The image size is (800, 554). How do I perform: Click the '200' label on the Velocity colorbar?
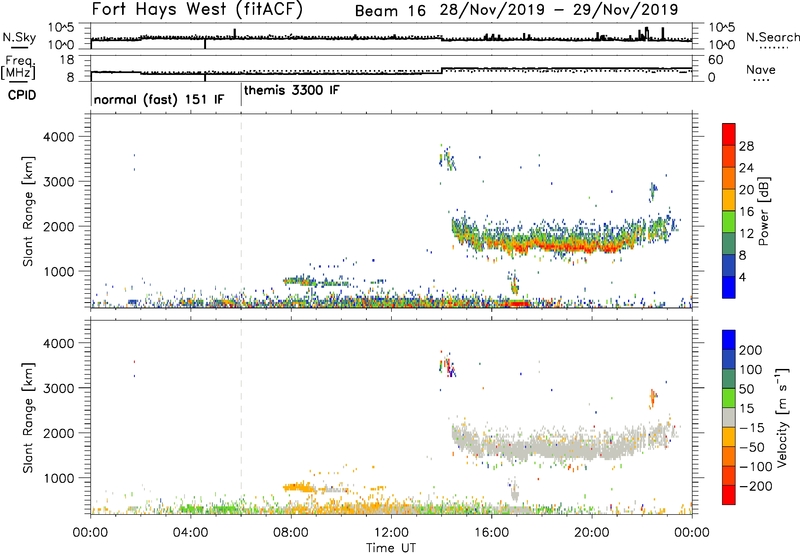point(751,350)
